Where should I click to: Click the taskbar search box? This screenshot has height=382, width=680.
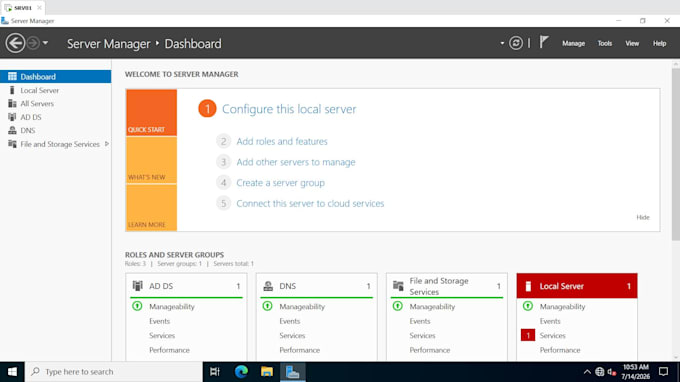click(x=114, y=372)
